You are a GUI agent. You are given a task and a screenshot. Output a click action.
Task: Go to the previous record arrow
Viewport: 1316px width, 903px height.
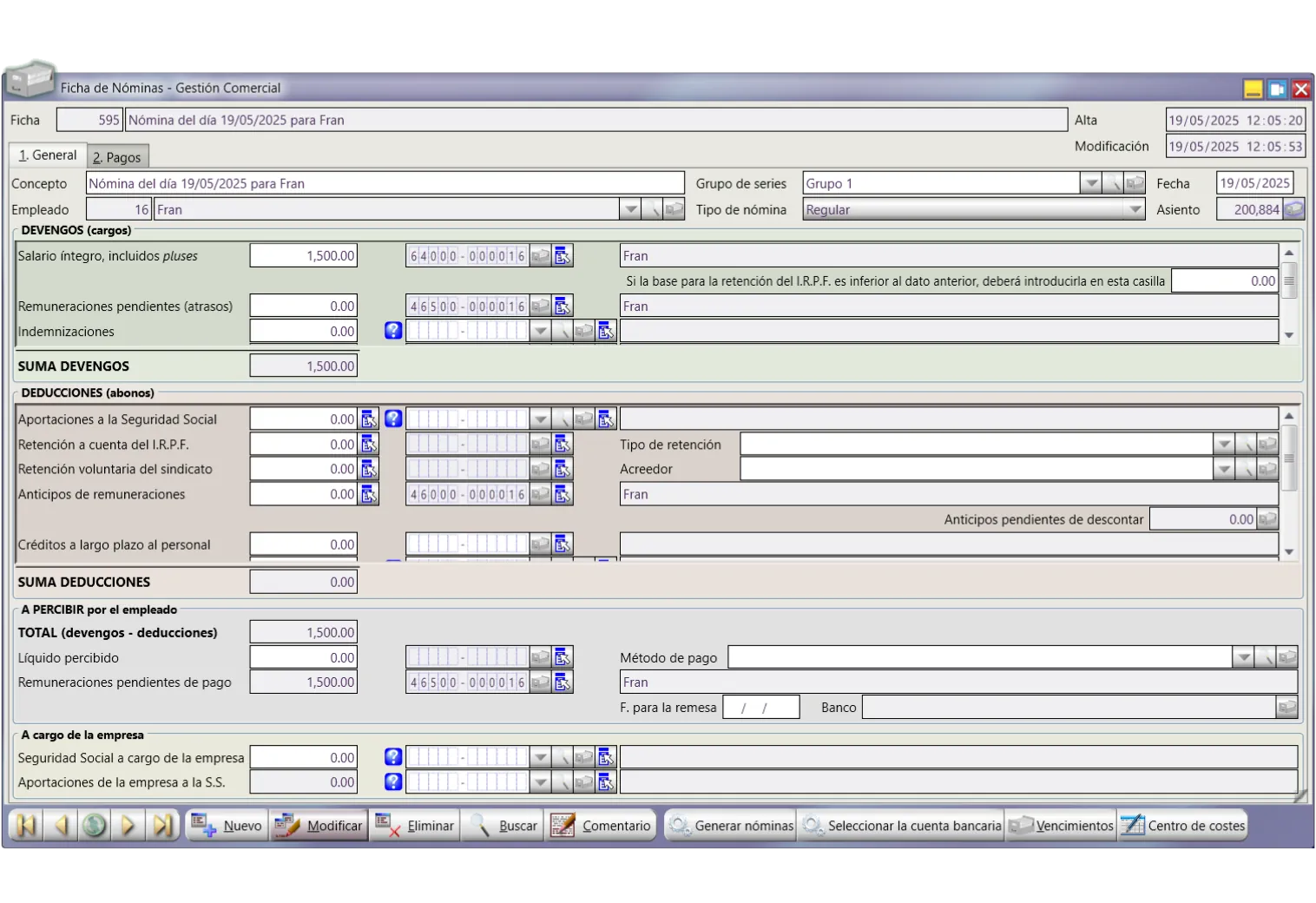click(61, 825)
